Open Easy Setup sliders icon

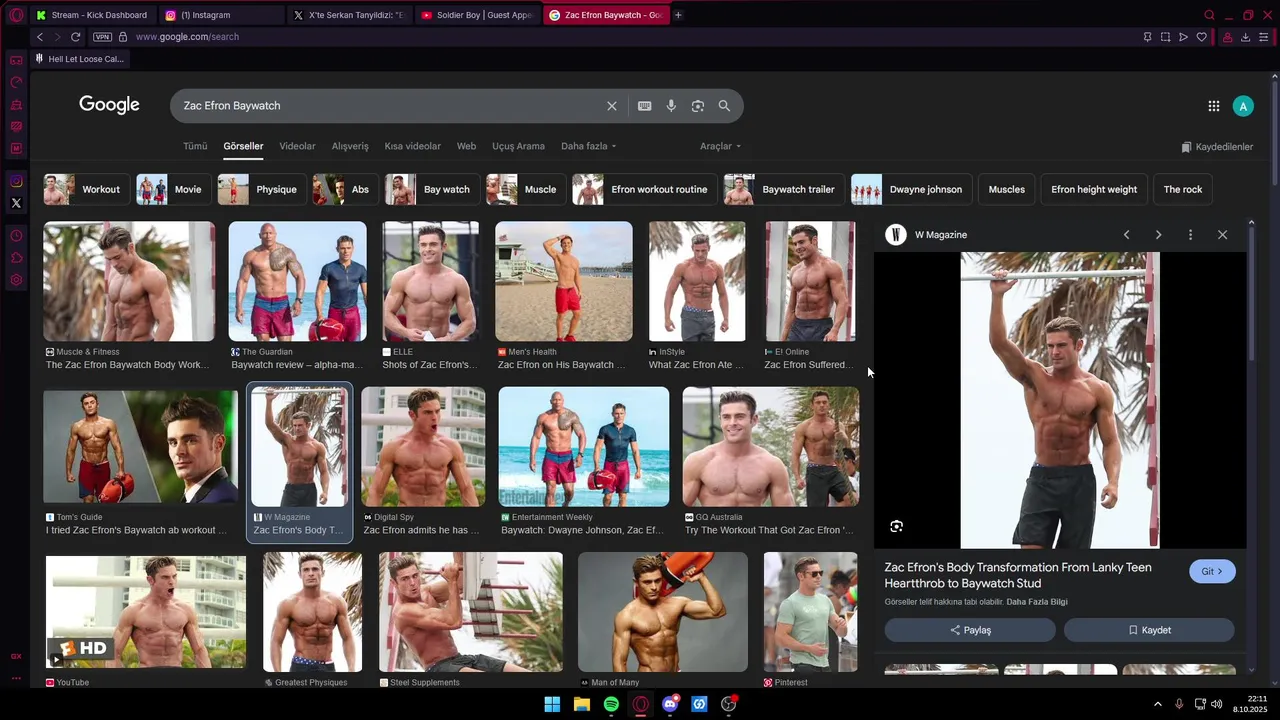pyautogui.click(x=1264, y=37)
